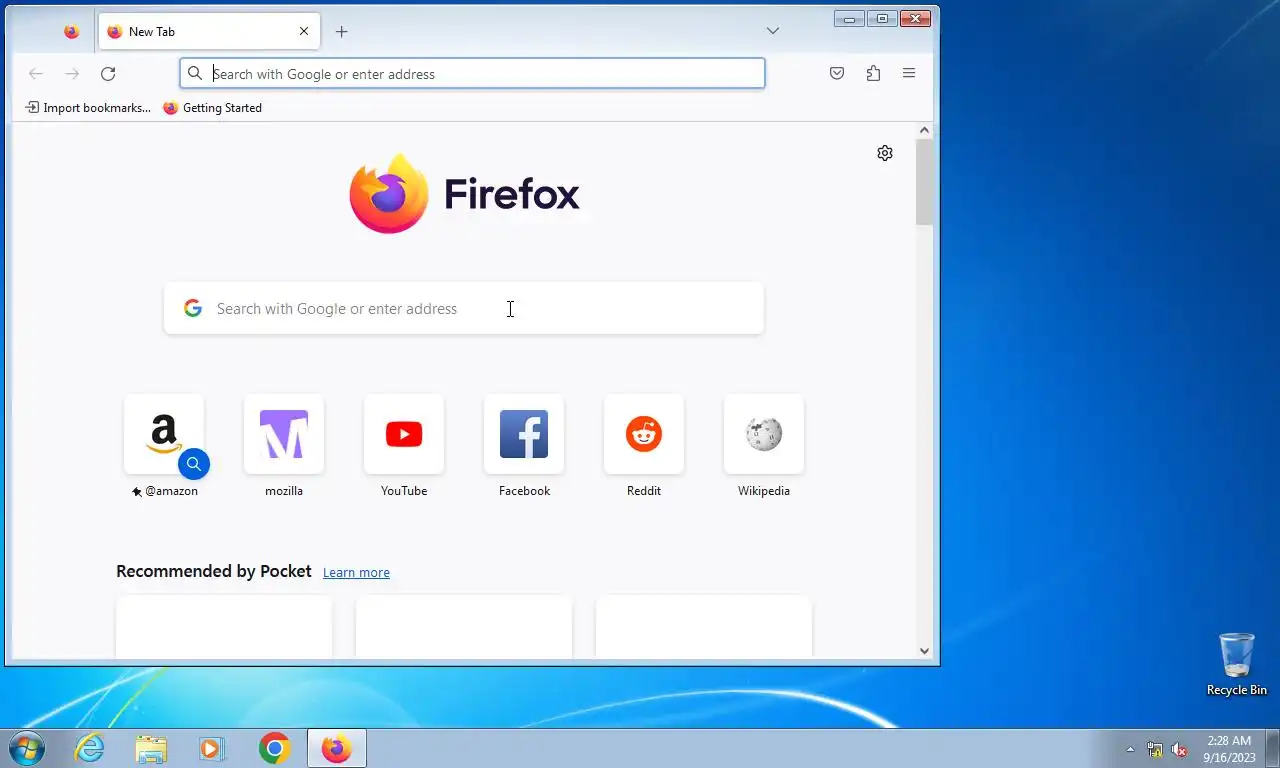Open the YouTube shortcut tile
This screenshot has width=1280, height=768.
(404, 434)
